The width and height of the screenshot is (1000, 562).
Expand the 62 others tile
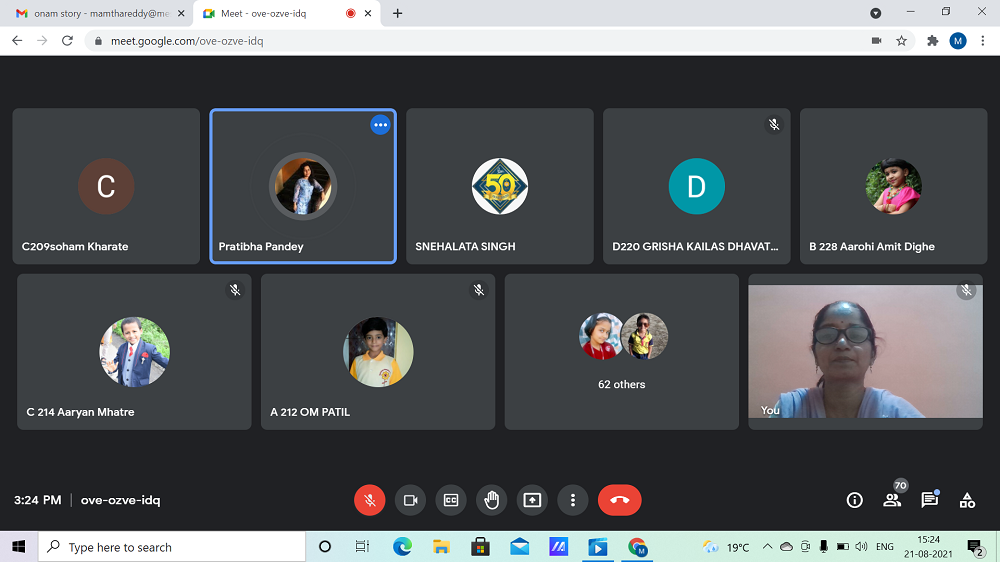coord(621,352)
